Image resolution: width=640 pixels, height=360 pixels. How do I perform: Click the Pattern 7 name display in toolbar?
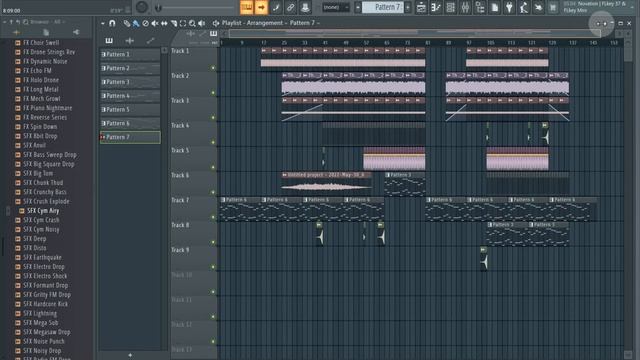(383, 7)
